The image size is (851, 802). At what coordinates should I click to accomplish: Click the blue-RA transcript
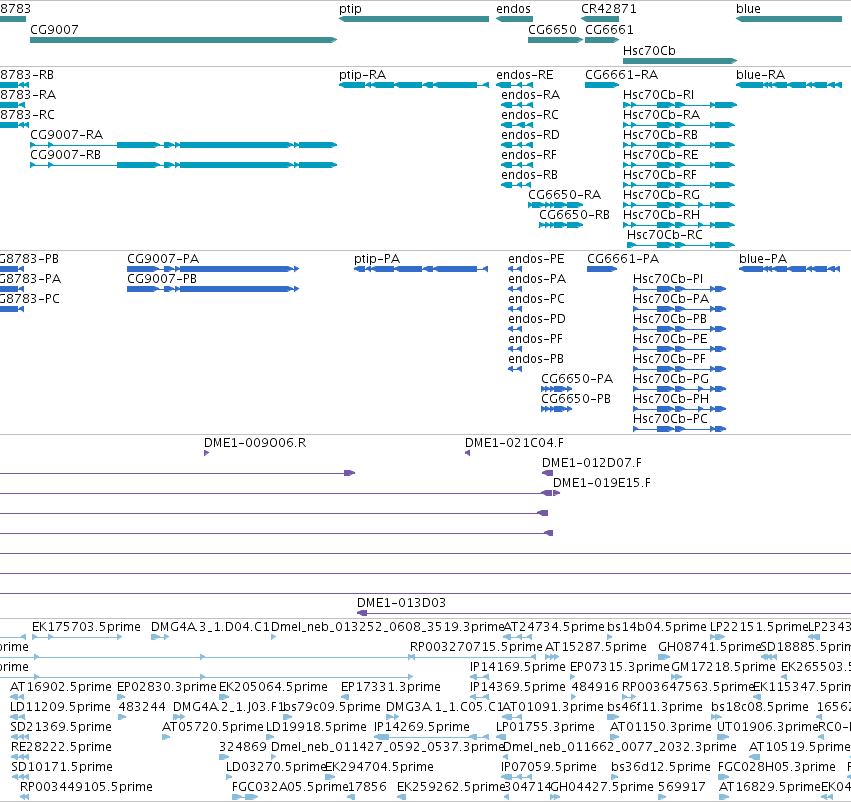[789, 85]
